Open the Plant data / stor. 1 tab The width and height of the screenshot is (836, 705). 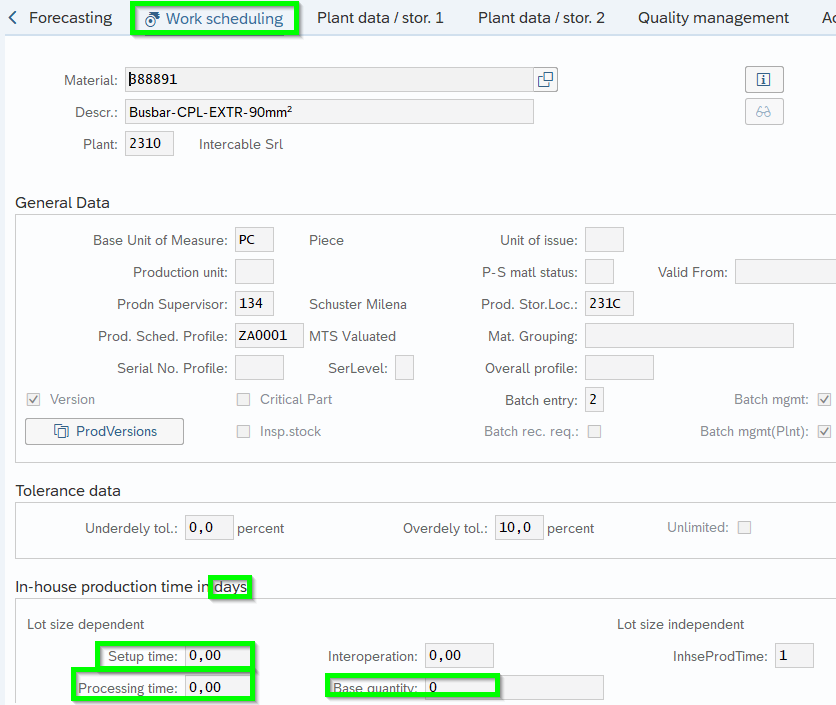coord(380,18)
